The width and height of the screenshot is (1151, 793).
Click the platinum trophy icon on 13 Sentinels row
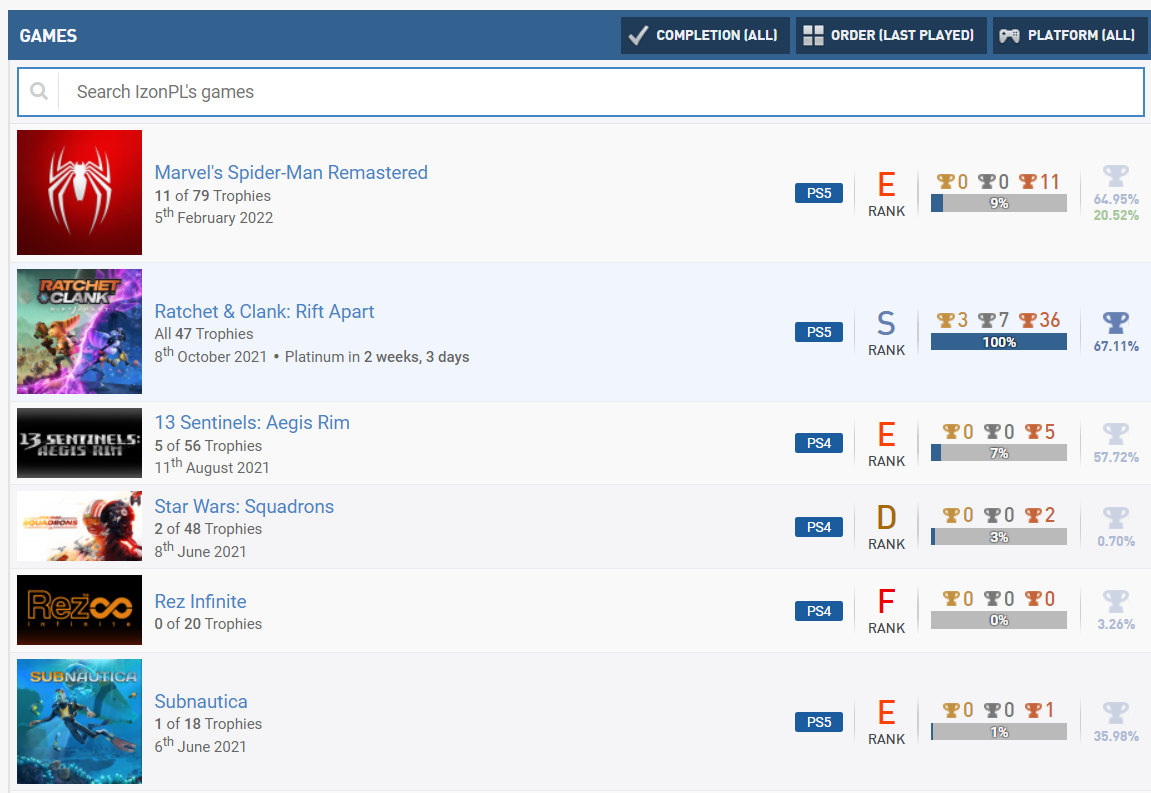coord(1116,434)
